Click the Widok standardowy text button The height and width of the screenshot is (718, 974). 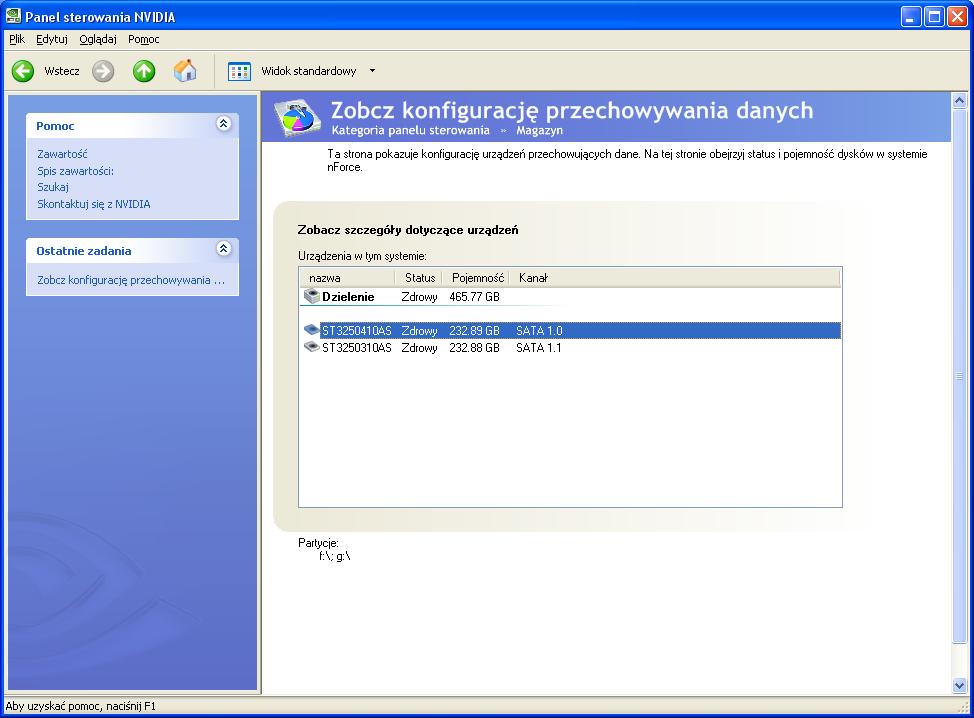309,71
